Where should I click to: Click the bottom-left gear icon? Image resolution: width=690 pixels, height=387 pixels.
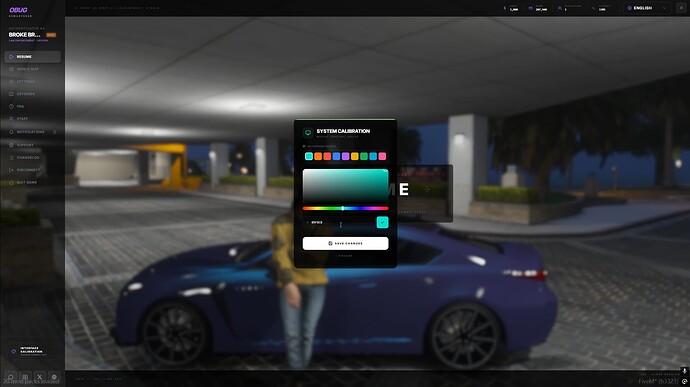tap(54, 377)
